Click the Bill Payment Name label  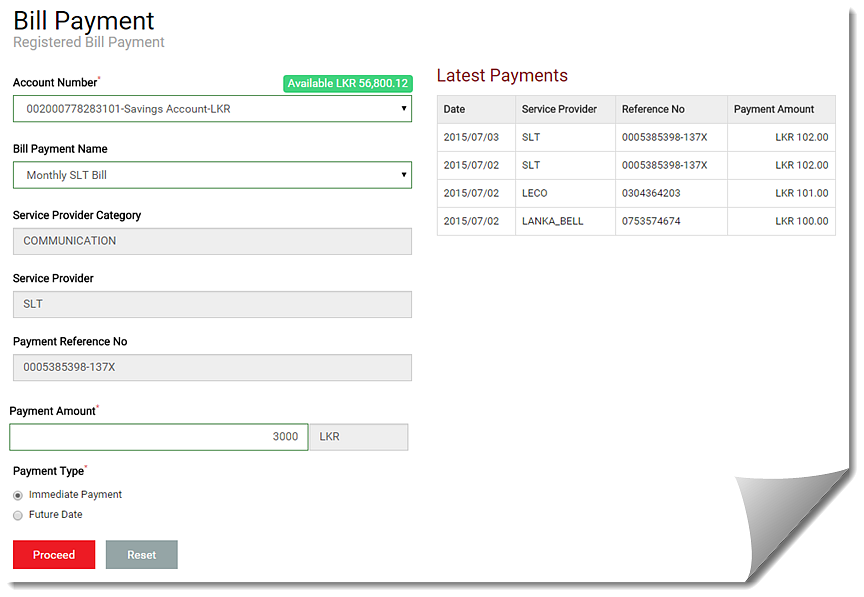60,149
